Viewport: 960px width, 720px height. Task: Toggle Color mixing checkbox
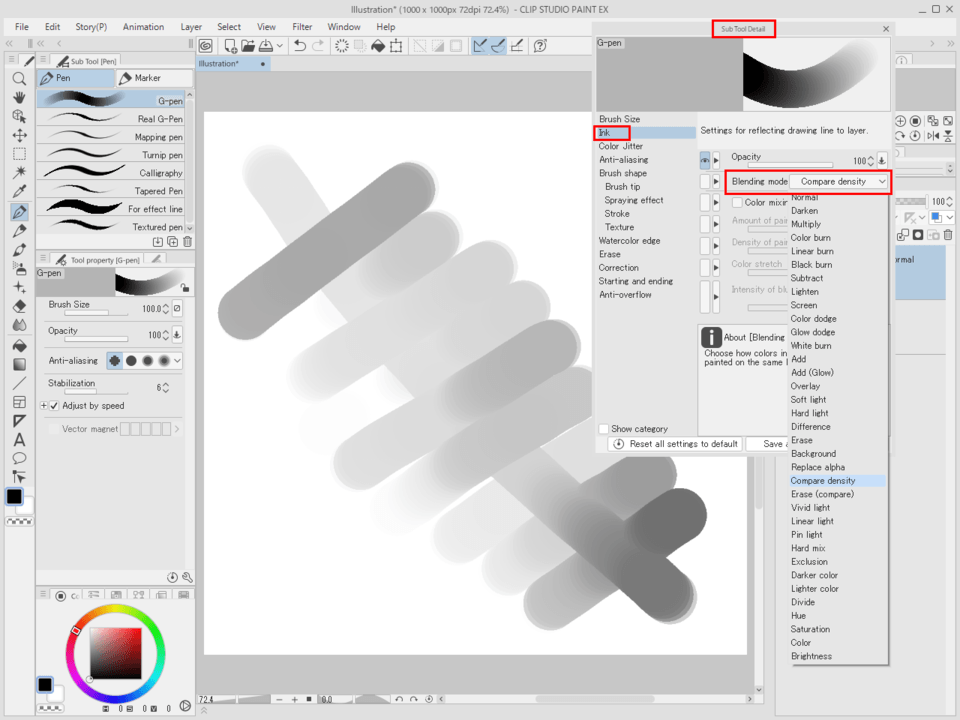[x=737, y=202]
